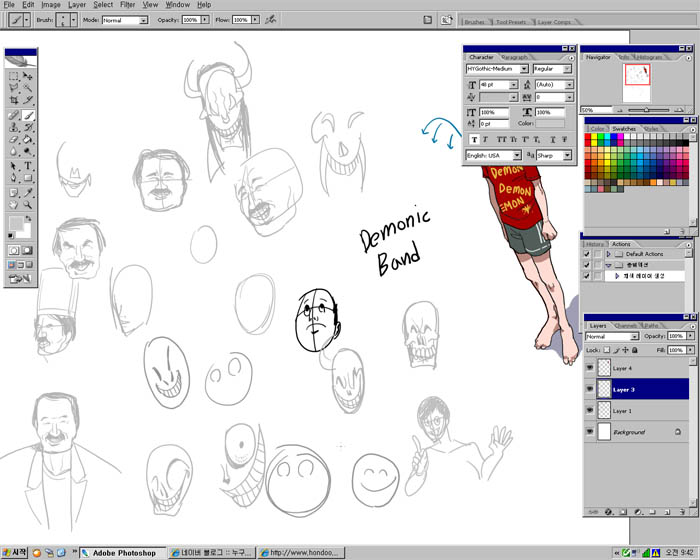Viewport: 700px width, 560px height.
Task: Open HYGothic-Medium font family dropdown
Action: pyautogui.click(x=524, y=69)
